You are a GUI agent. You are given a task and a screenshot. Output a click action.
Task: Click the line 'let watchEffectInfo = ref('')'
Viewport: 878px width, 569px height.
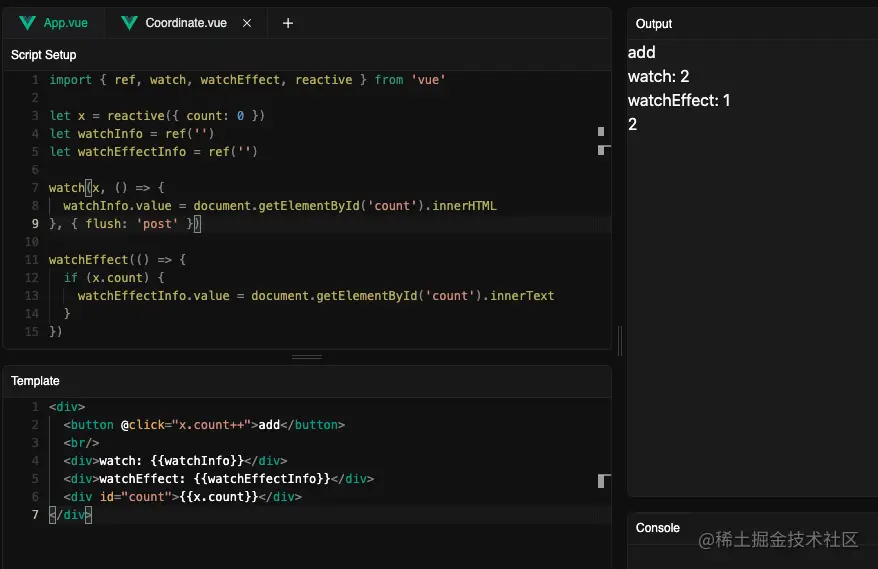pyautogui.click(x=153, y=151)
